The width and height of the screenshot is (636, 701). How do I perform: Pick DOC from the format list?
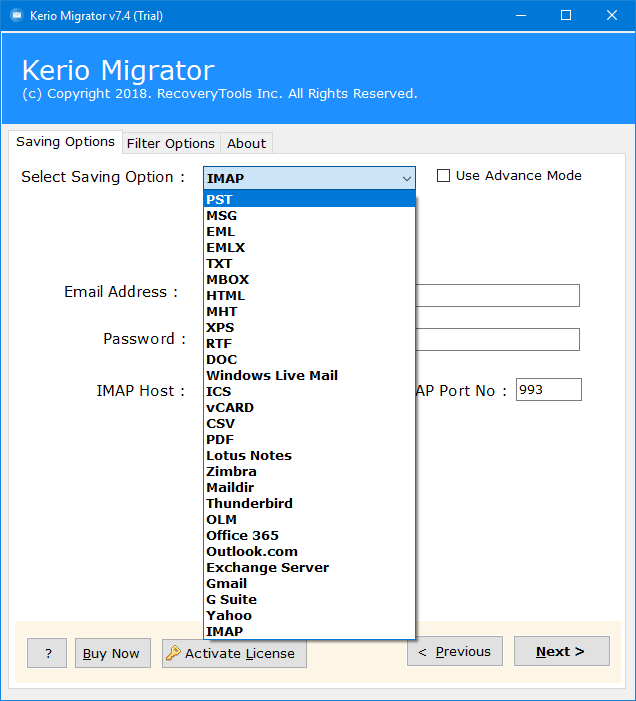[x=309, y=359]
